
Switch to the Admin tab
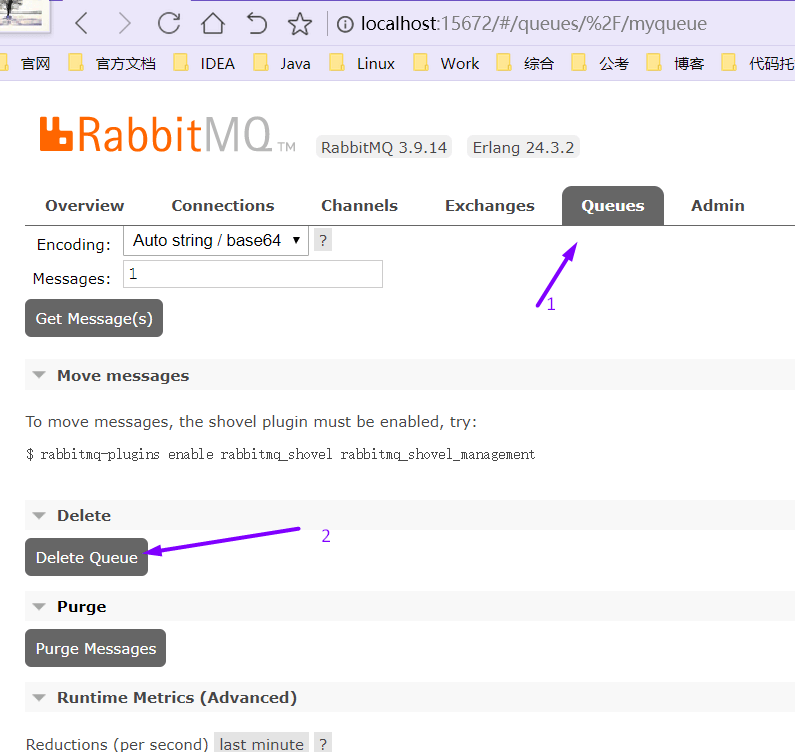(x=718, y=205)
